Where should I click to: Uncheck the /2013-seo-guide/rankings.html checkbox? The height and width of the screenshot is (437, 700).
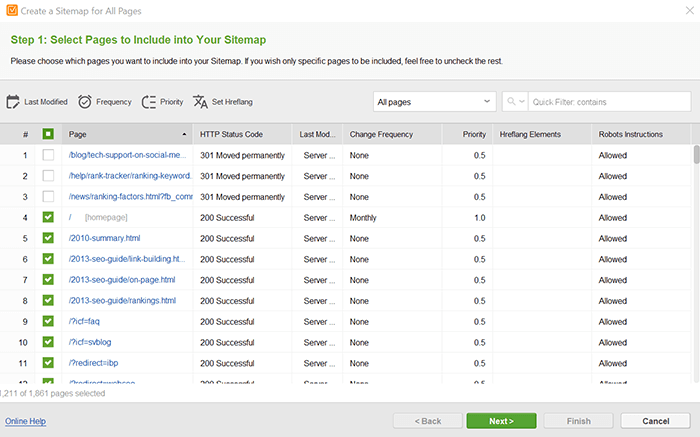pos(48,300)
